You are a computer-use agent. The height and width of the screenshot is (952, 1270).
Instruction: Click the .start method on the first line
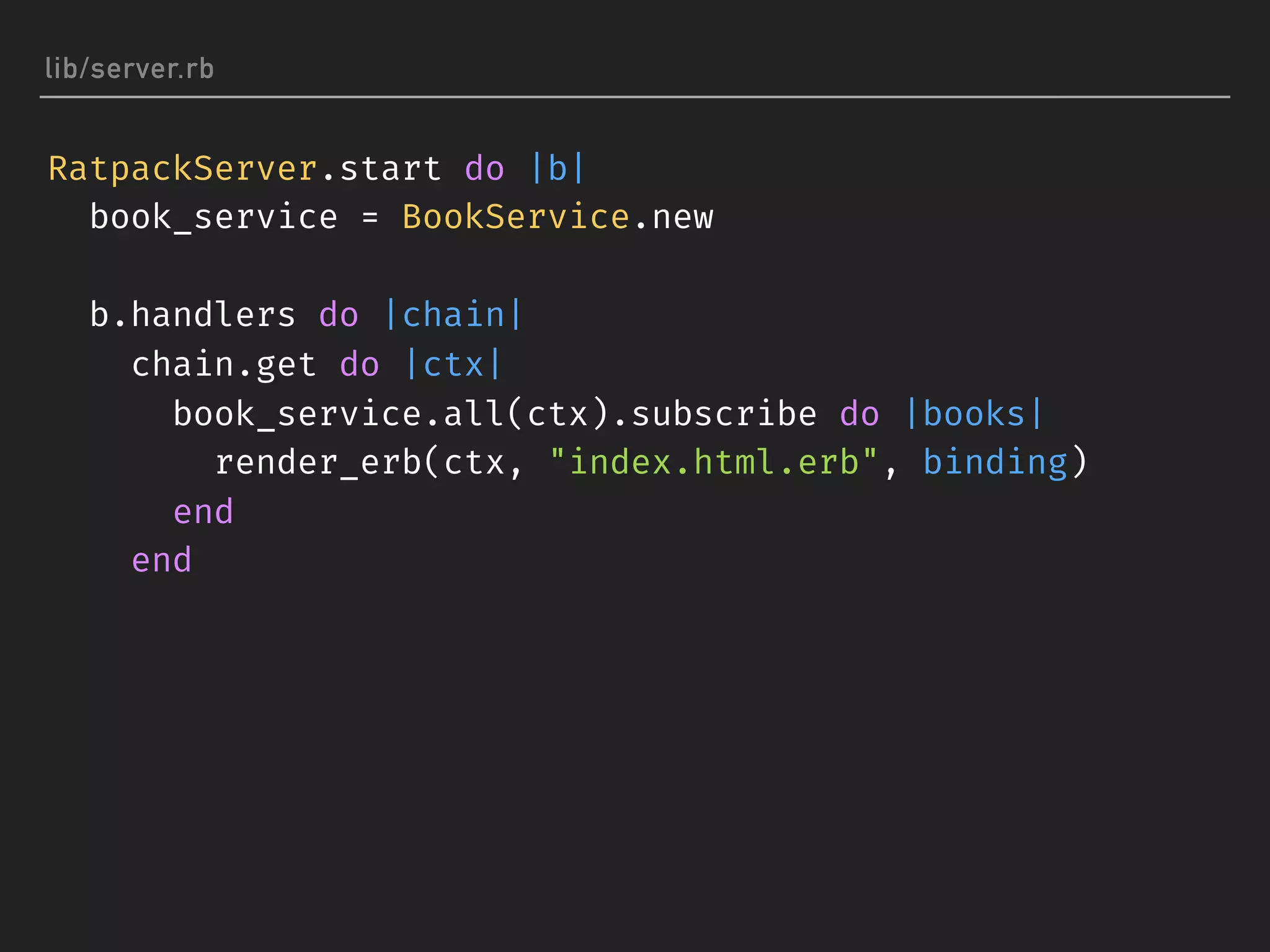(381, 169)
